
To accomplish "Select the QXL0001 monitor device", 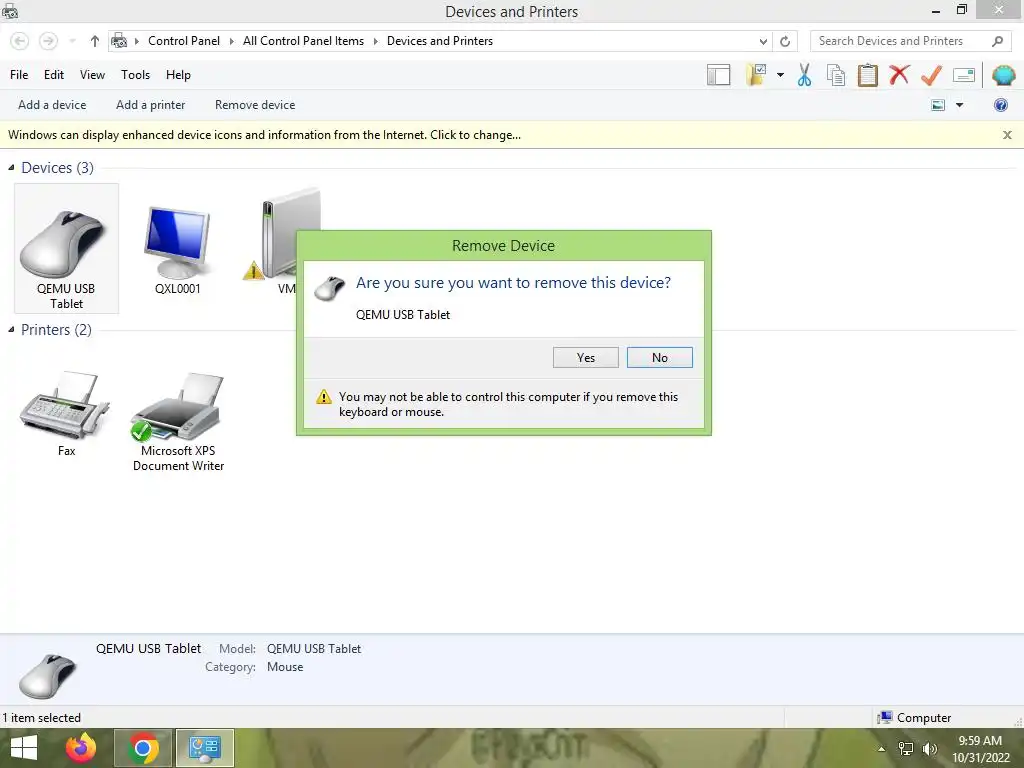I will pos(177,249).
